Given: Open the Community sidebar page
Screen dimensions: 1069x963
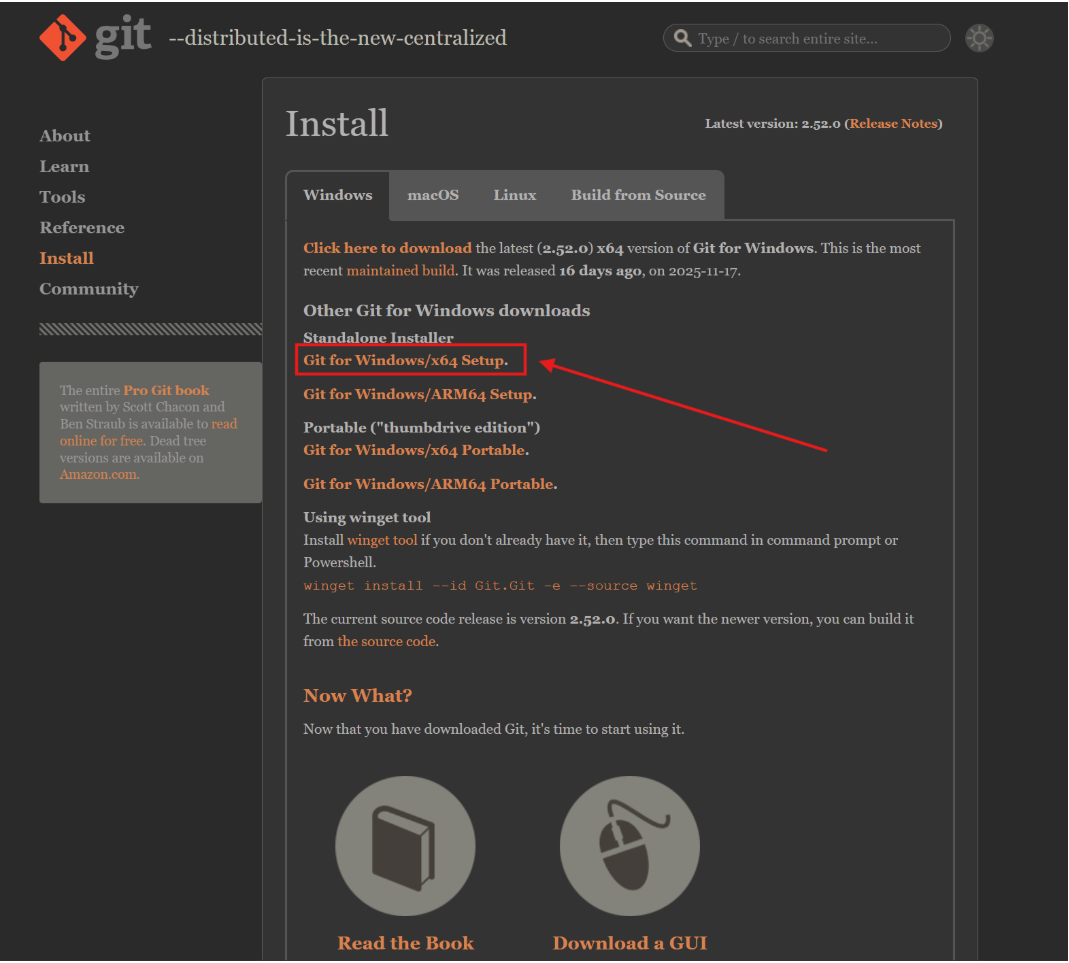Looking at the screenshot, I should click(89, 289).
